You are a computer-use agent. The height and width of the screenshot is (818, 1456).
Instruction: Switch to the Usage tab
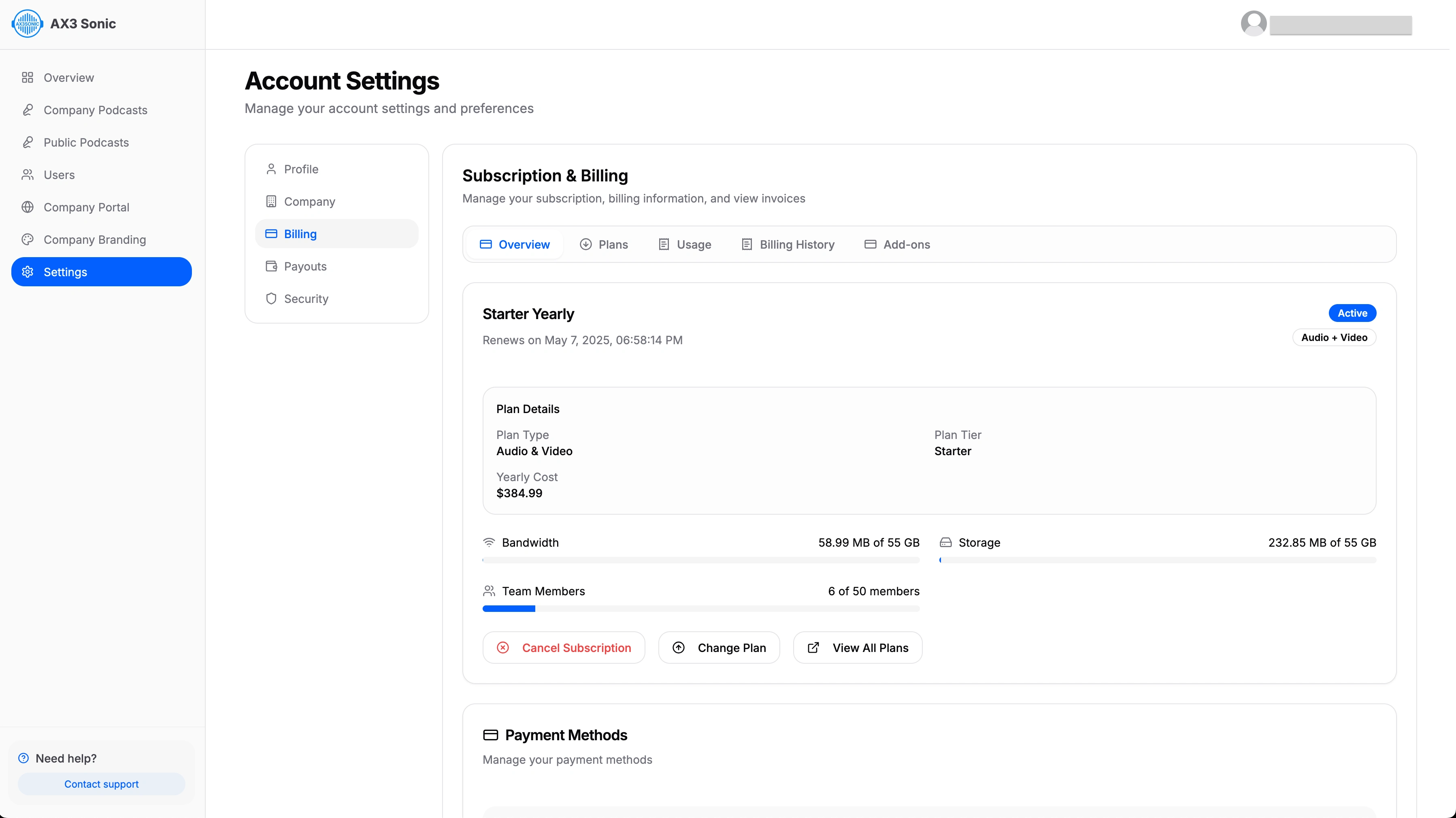click(x=685, y=244)
